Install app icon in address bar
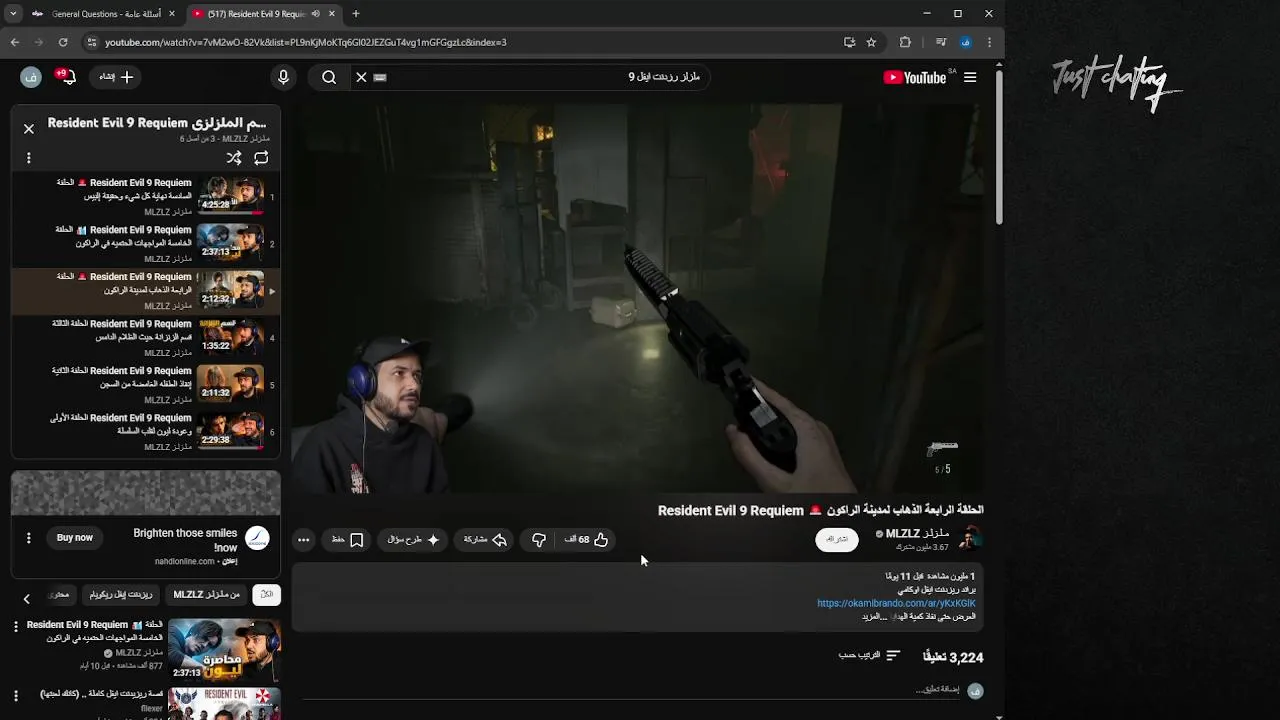The width and height of the screenshot is (1280, 720). 849,42
